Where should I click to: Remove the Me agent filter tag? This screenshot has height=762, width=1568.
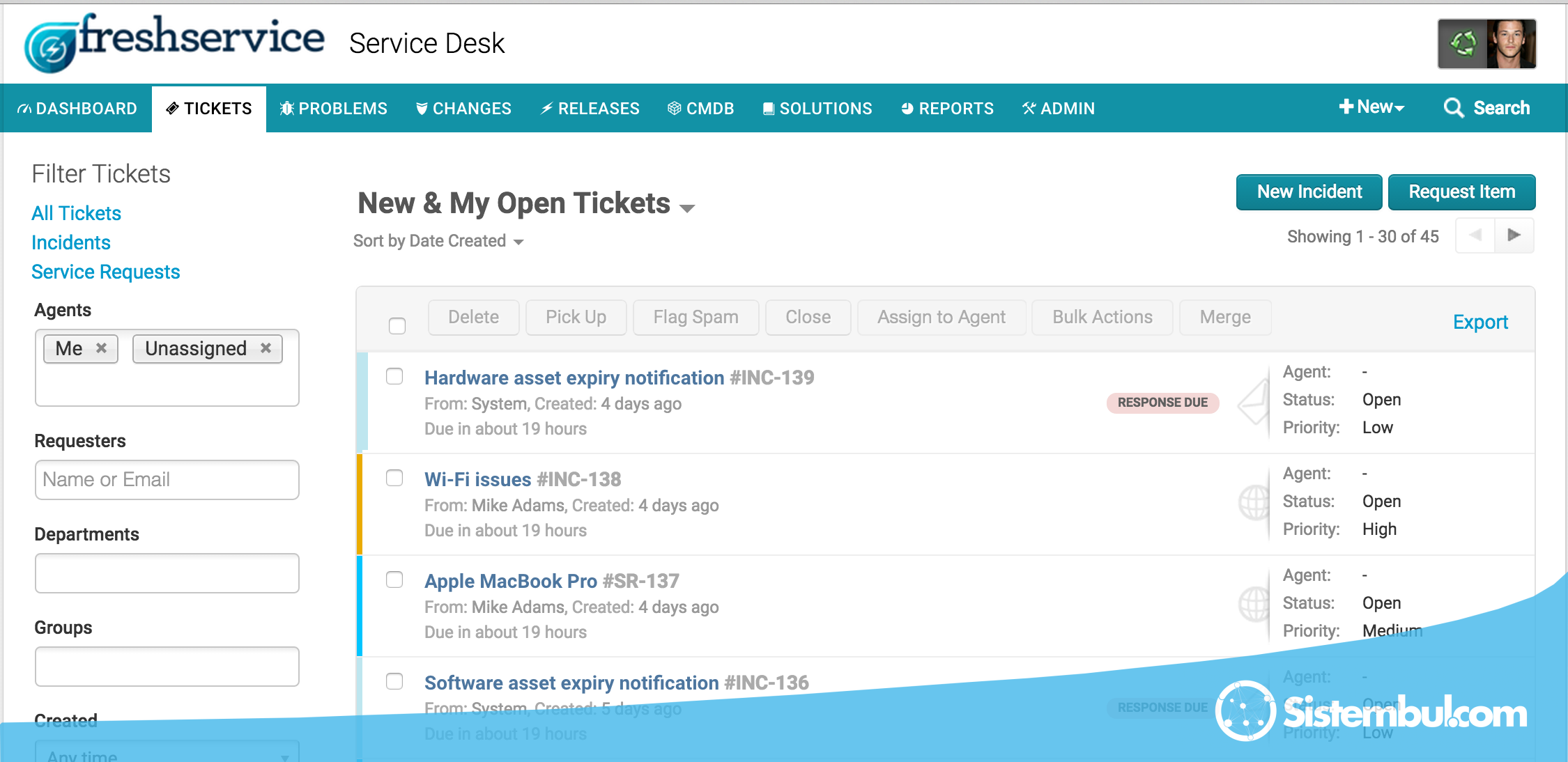(101, 348)
